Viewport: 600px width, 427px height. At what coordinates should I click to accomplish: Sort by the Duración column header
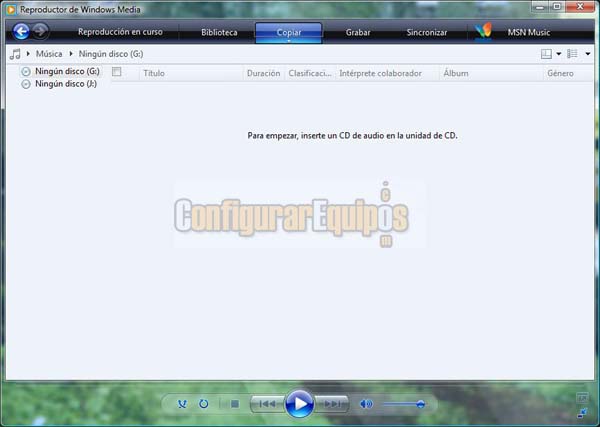coord(263,73)
